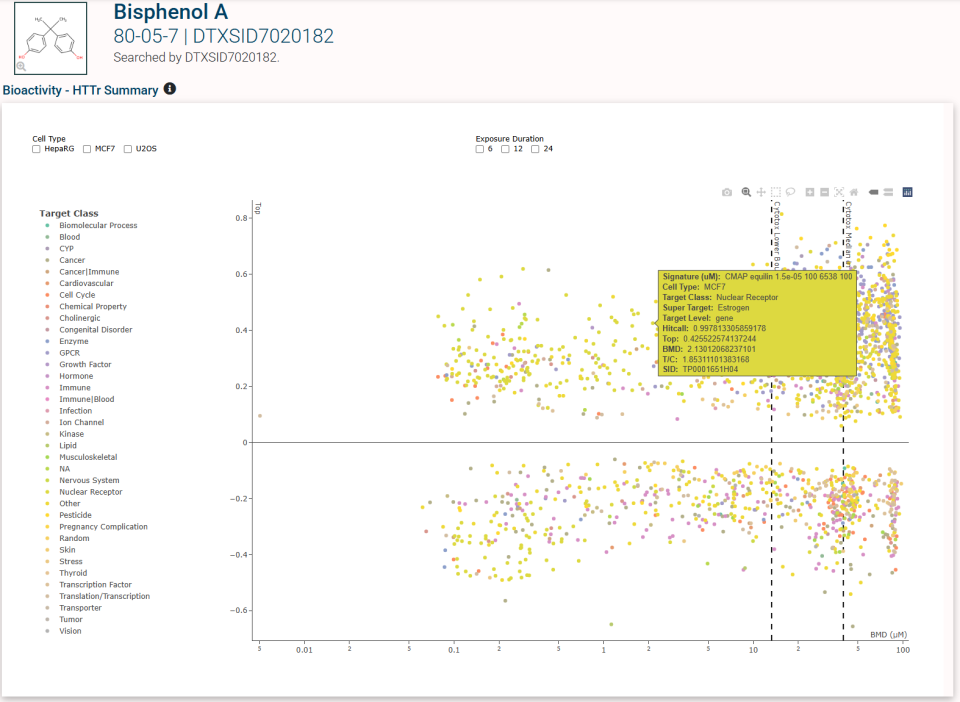960x702 pixels.
Task: Choose the Lasso Select tool
Action: tap(790, 192)
